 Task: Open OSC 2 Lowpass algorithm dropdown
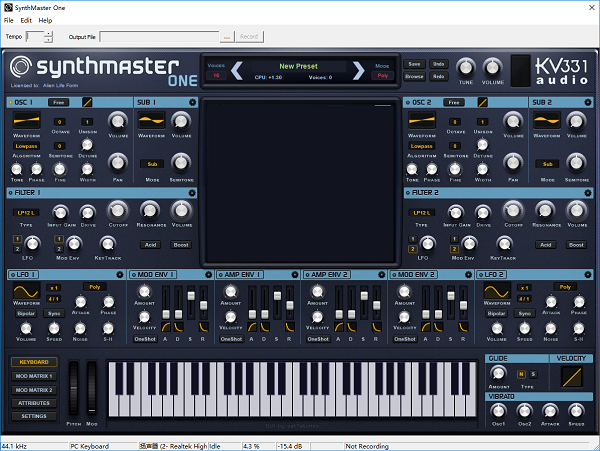coord(421,146)
